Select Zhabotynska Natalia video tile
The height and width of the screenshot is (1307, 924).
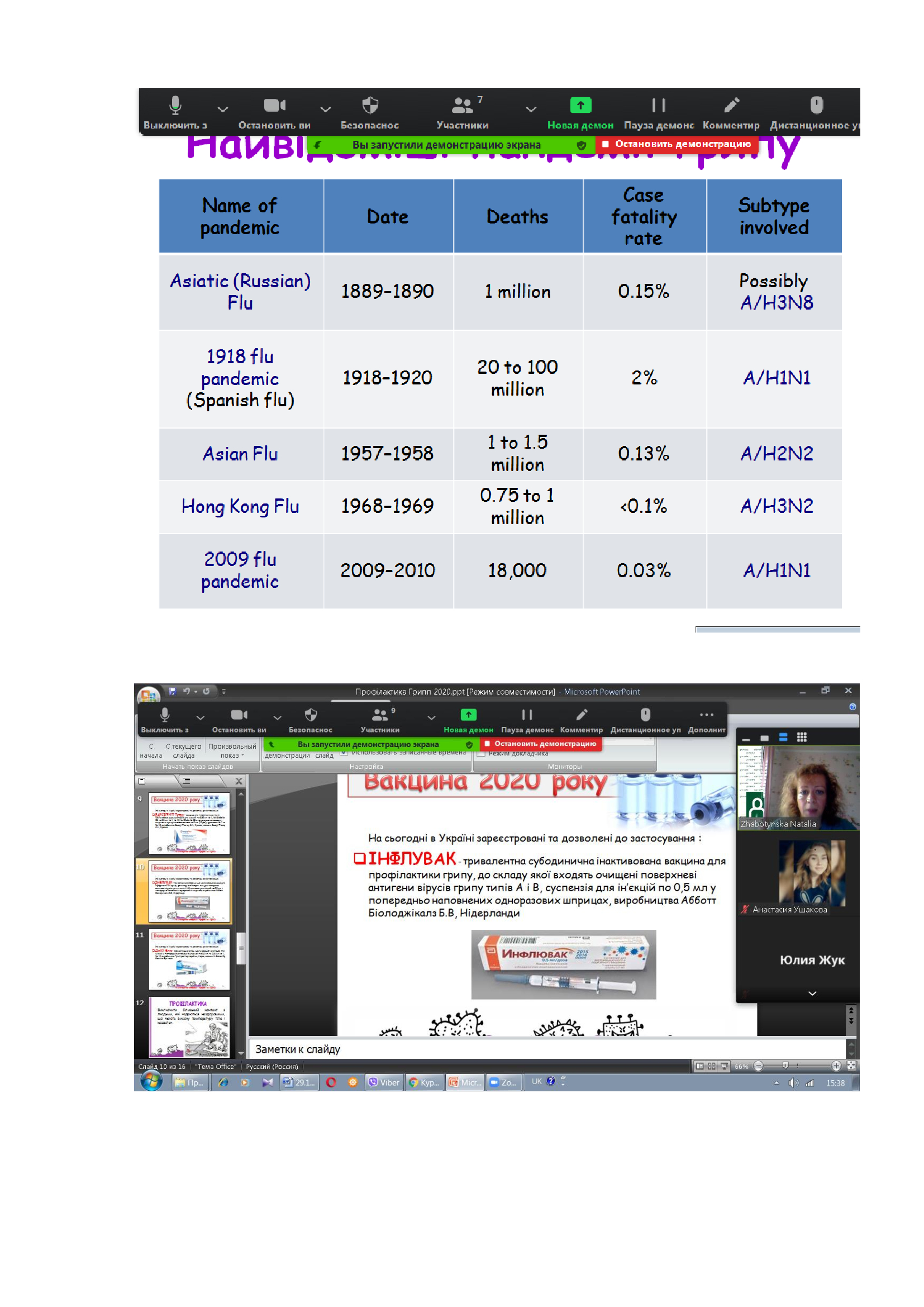798,788
